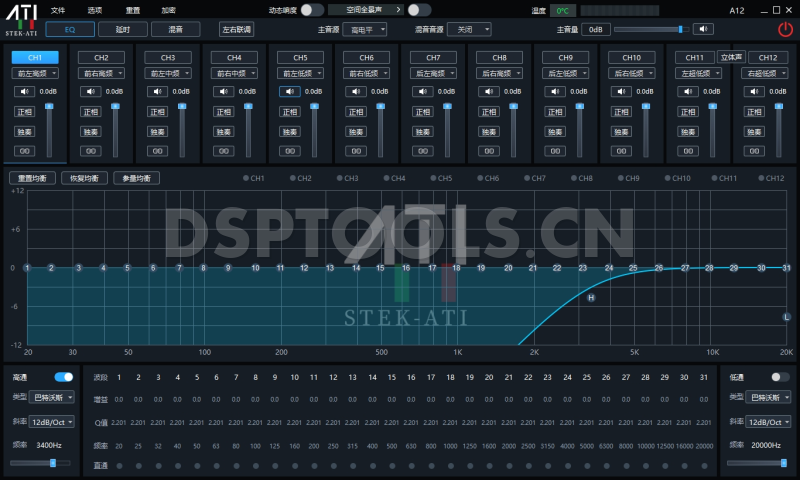Mute channel CH12 with its speaker icon
800x480 pixels.
754,91
